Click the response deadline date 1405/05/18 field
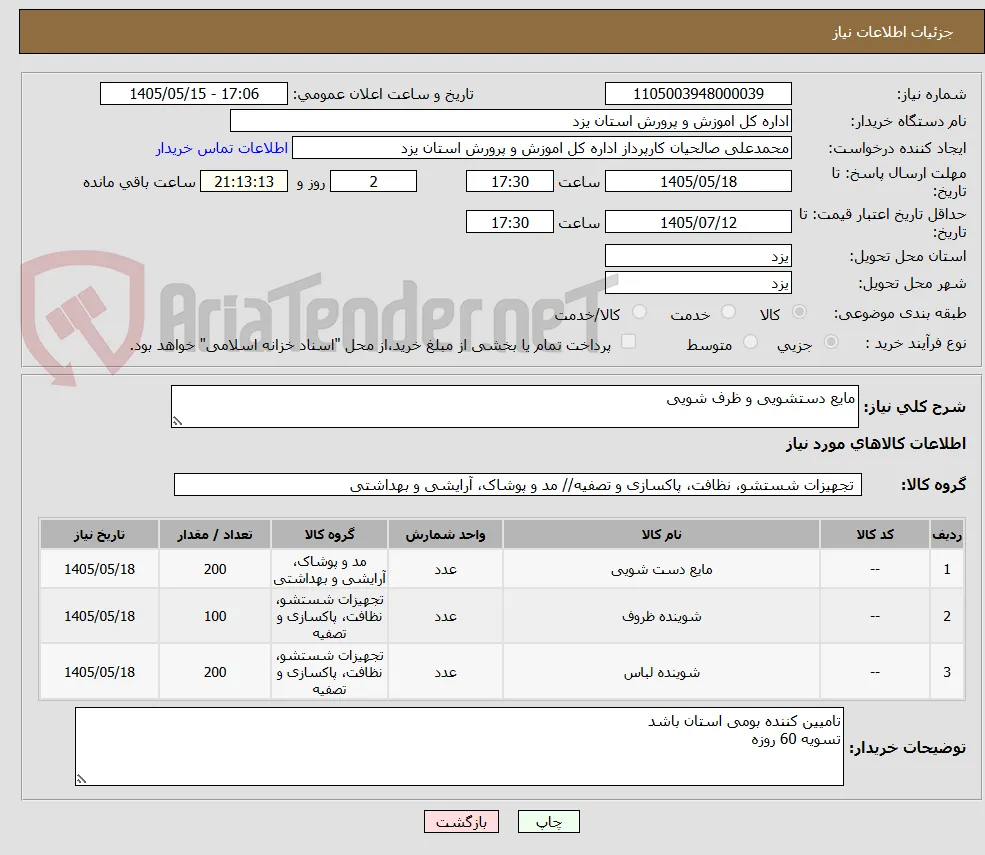The width and height of the screenshot is (985, 855). (x=698, y=182)
